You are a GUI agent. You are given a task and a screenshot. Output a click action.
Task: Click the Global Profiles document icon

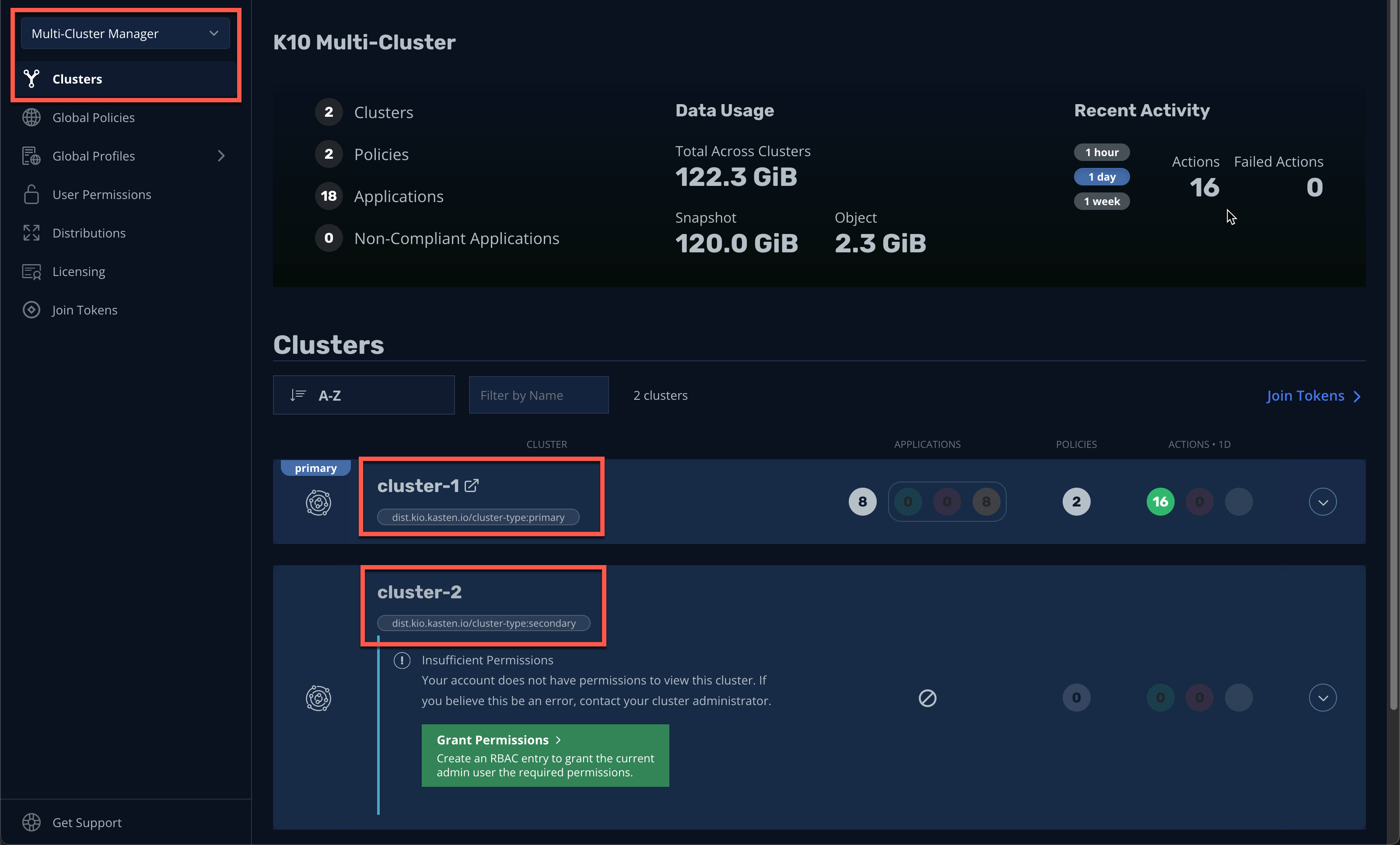(x=31, y=156)
